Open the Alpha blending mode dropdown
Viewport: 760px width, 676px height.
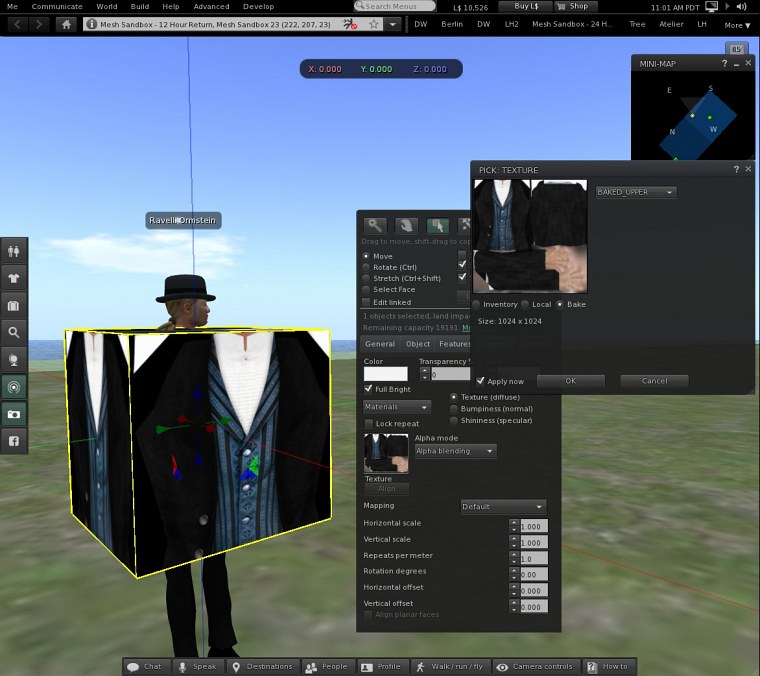[x=456, y=451]
